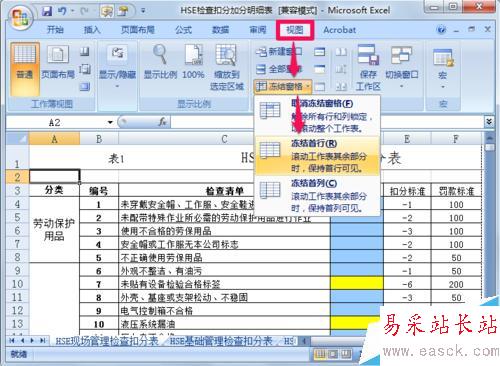Image resolution: width=500 pixels, height=366 pixels.
Task: Click the yellow cell in row 10
Action: 357,283
